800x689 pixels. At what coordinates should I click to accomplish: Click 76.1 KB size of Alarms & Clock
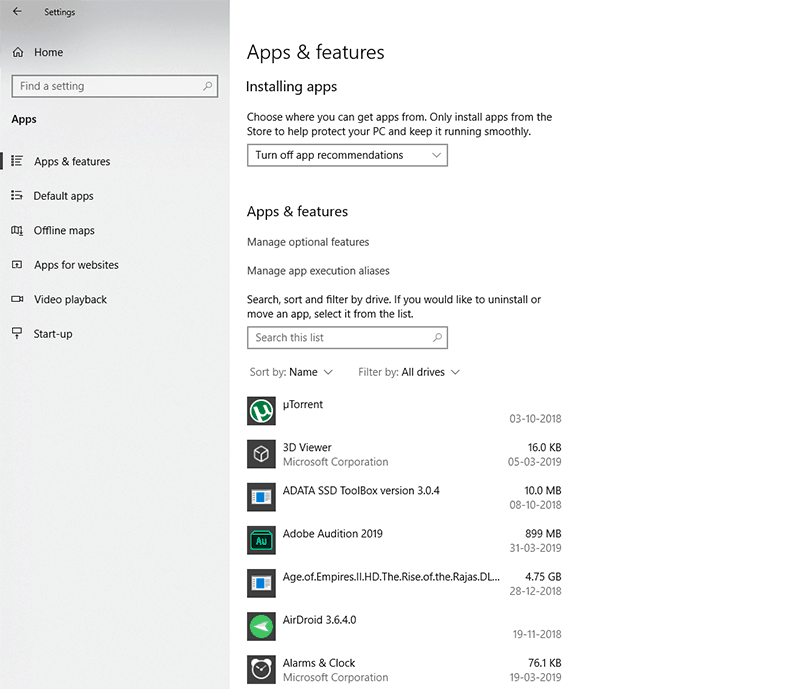pos(544,663)
